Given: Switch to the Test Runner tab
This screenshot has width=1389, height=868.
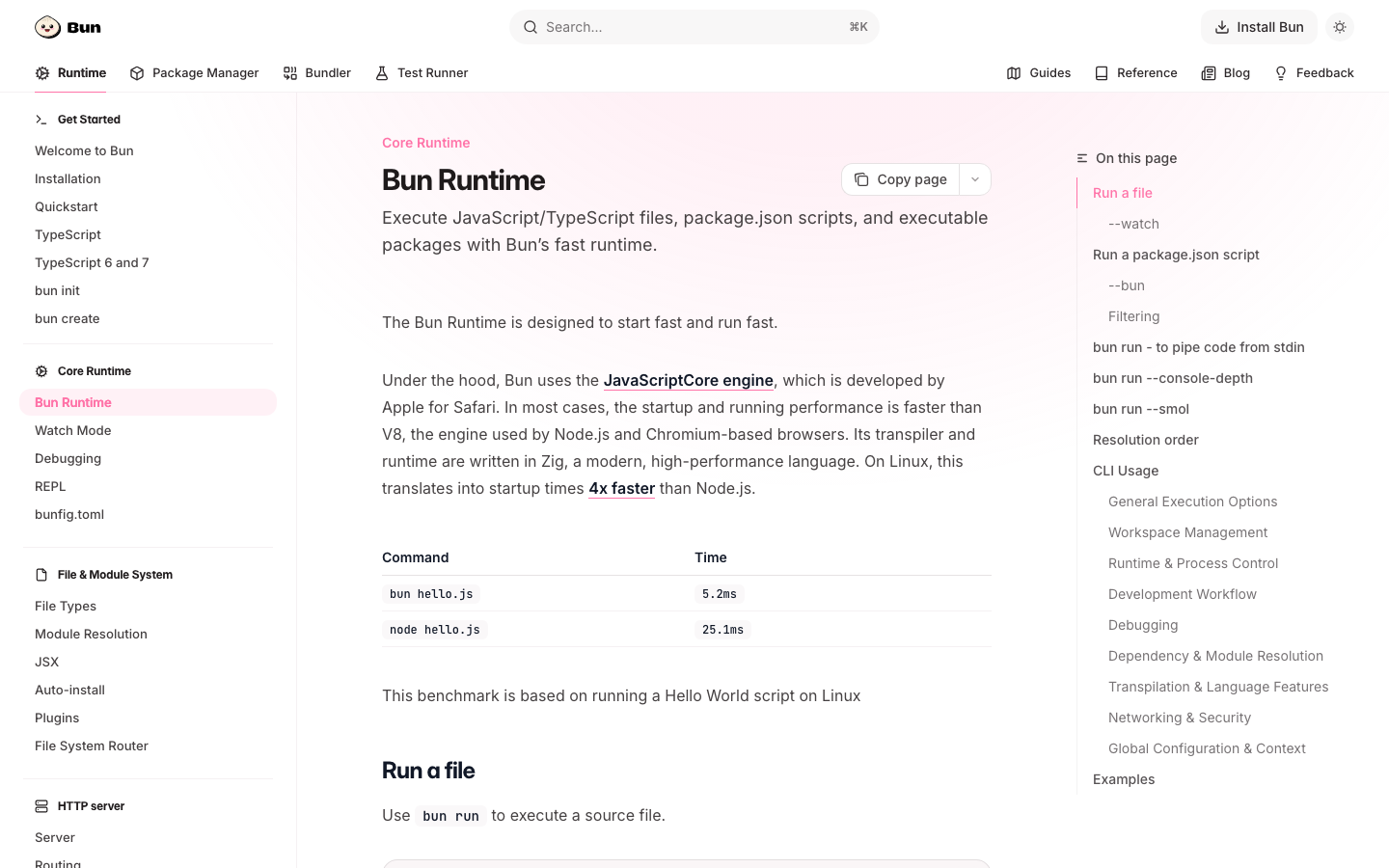Looking at the screenshot, I should 422,73.
